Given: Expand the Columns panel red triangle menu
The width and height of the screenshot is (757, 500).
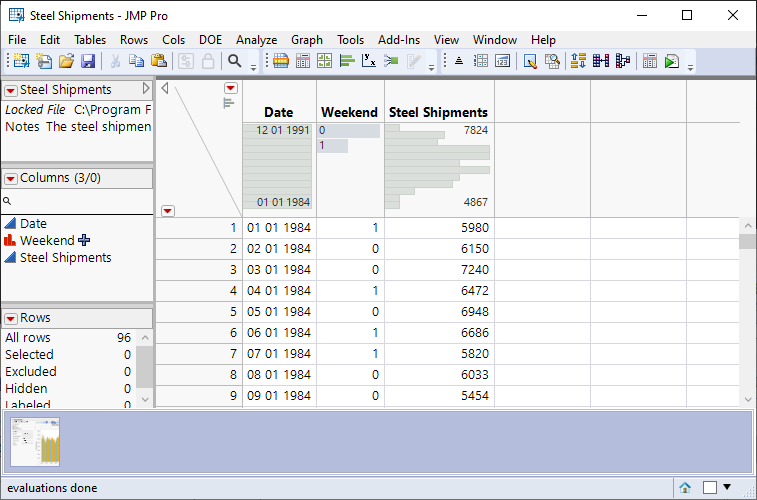Looking at the screenshot, I should (11, 178).
